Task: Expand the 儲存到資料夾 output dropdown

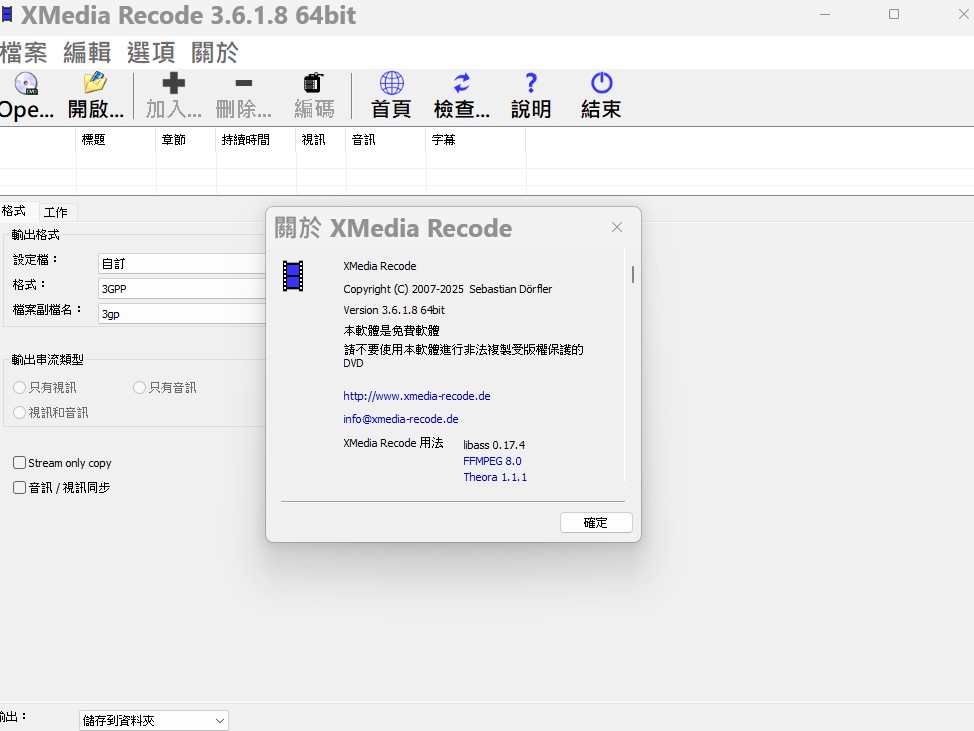Action: pyautogui.click(x=154, y=720)
